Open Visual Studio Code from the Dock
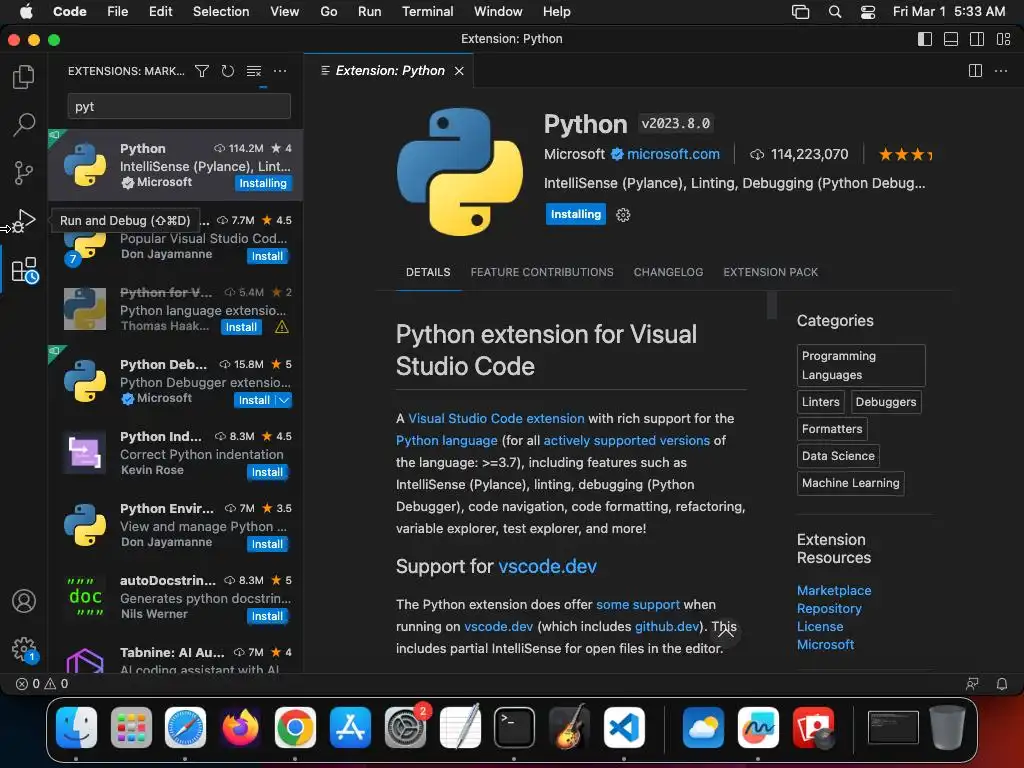Image resolution: width=1024 pixels, height=768 pixels. point(624,727)
